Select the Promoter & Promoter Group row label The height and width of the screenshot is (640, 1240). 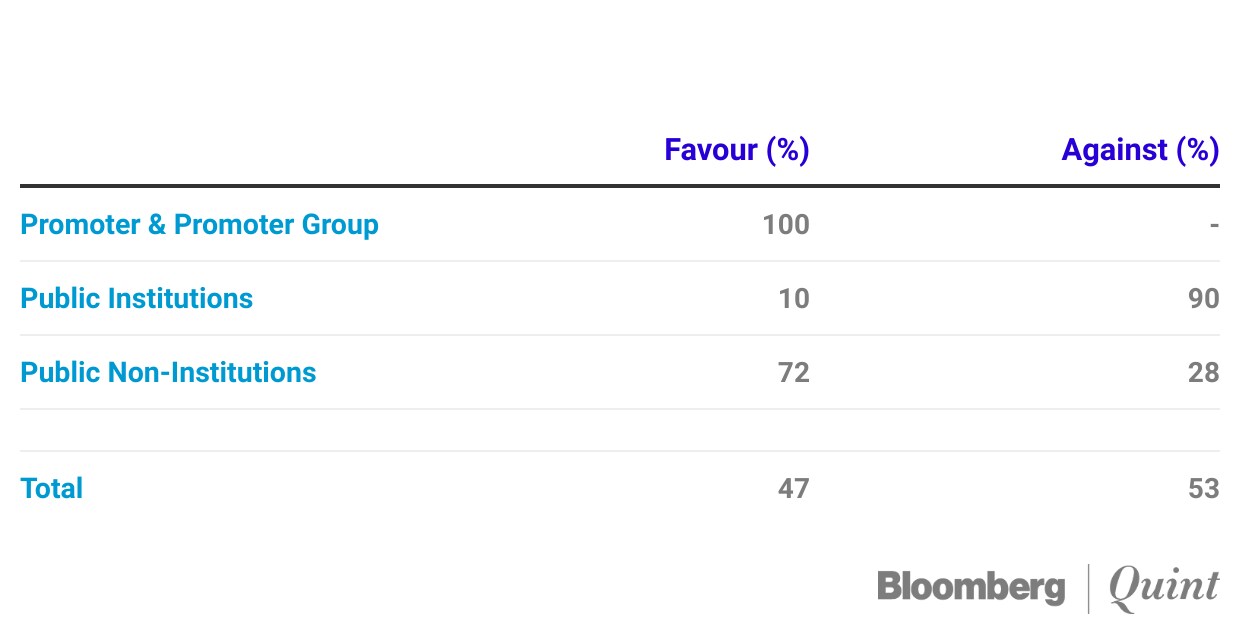[x=199, y=224]
